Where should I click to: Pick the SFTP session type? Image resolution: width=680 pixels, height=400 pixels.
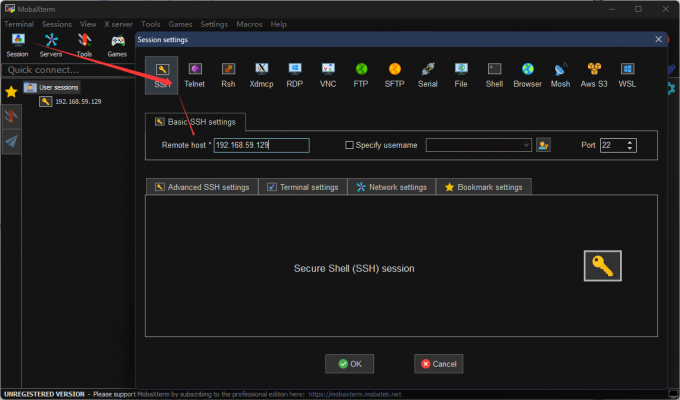[394, 75]
